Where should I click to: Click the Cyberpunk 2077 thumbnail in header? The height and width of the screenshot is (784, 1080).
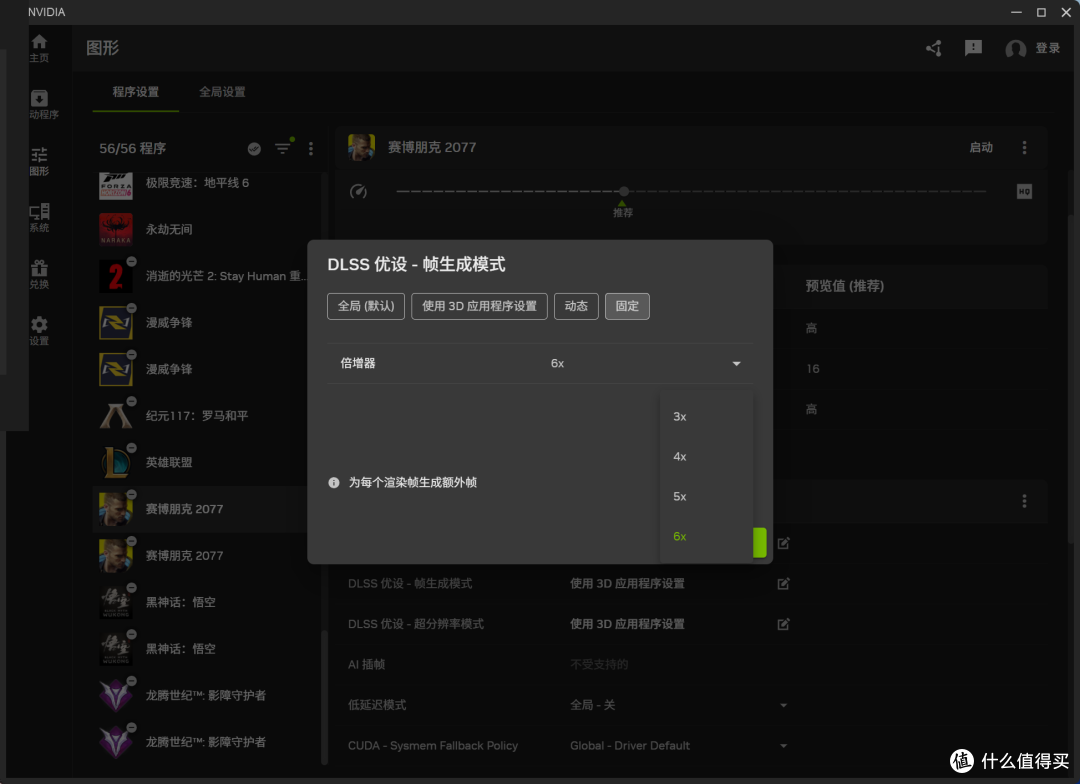[x=361, y=147]
